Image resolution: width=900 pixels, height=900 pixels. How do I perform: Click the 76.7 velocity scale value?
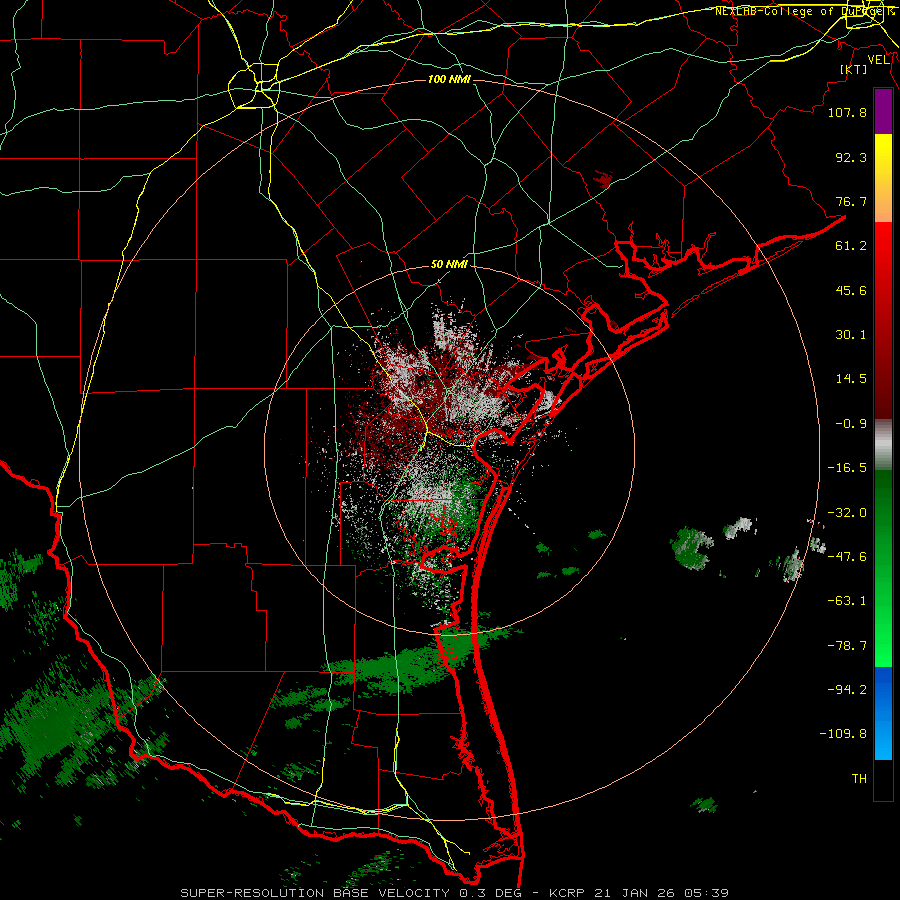pyautogui.click(x=851, y=201)
